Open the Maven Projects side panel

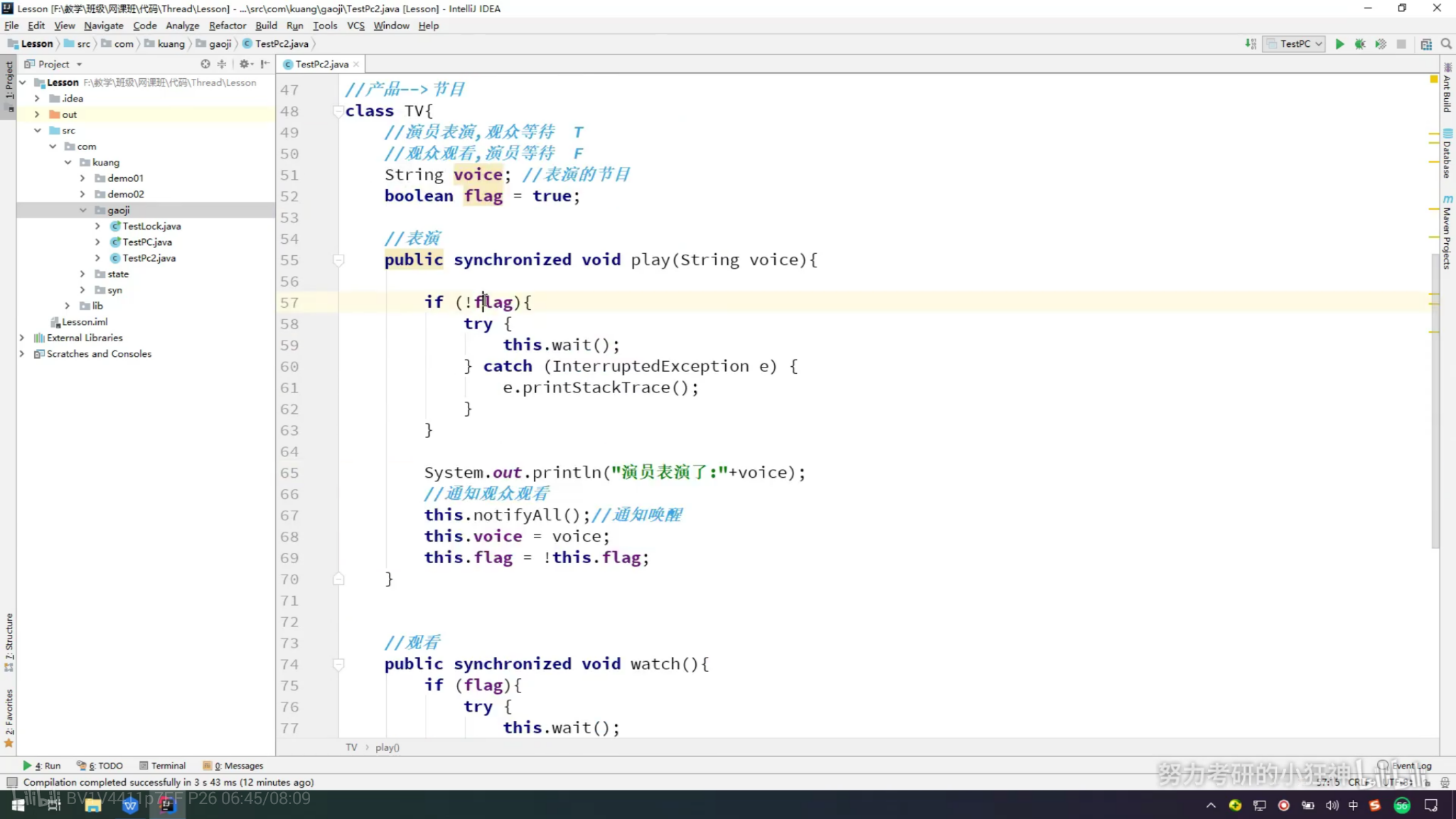point(1447,233)
